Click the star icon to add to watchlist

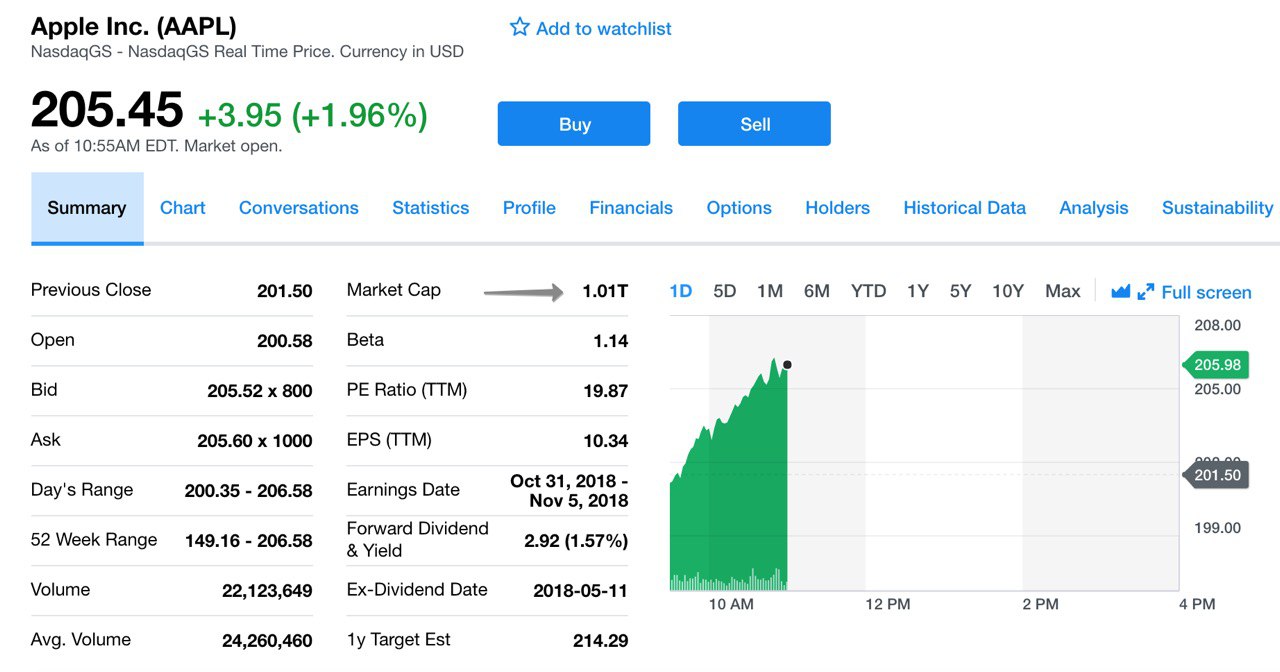[x=519, y=27]
